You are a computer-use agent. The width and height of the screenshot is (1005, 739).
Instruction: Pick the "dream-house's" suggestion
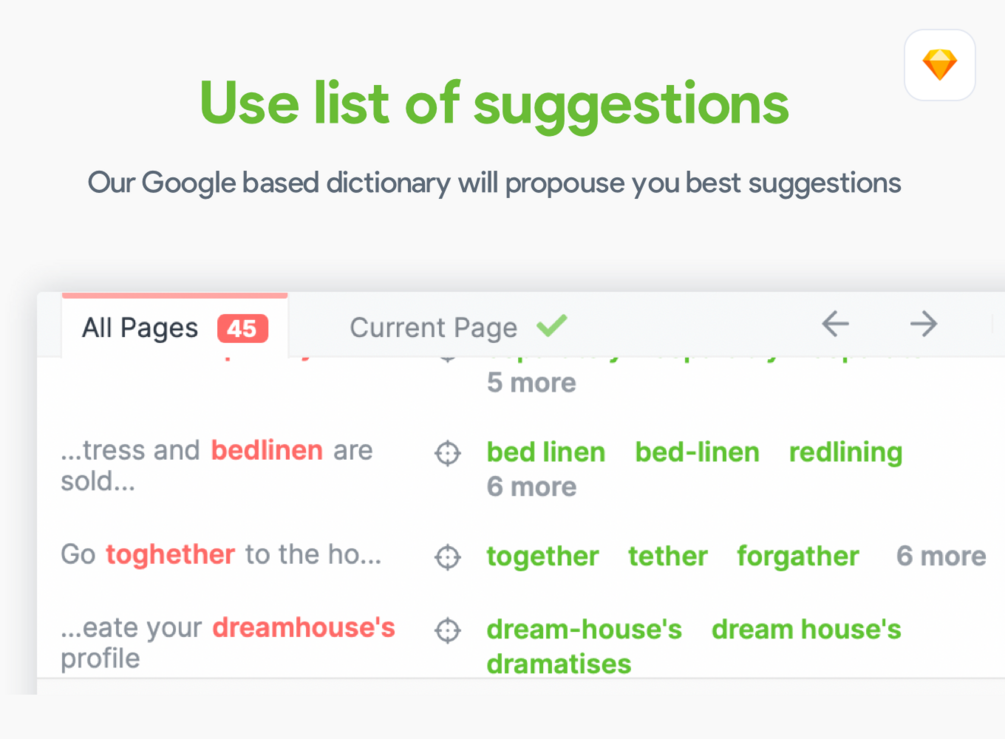pos(584,629)
